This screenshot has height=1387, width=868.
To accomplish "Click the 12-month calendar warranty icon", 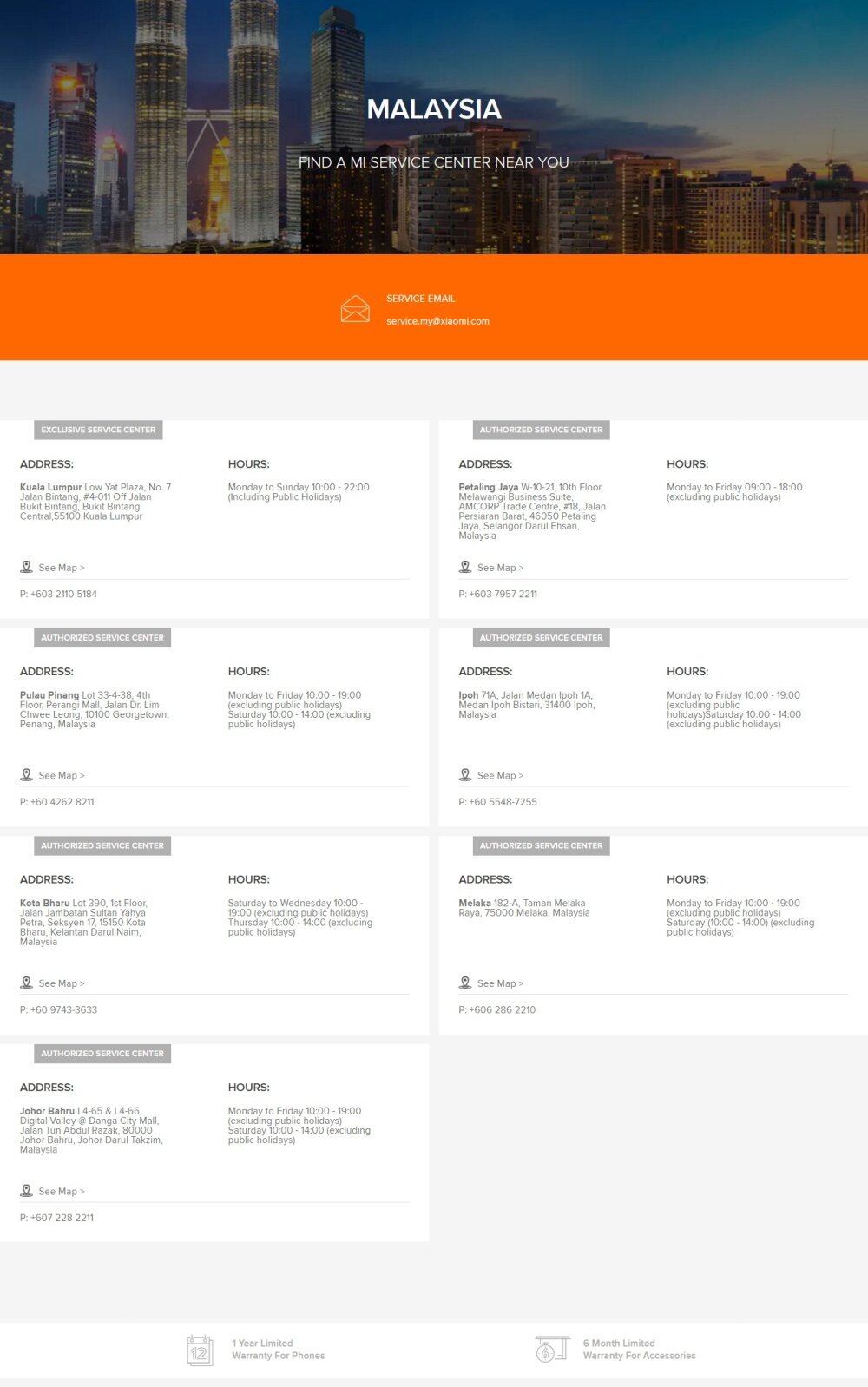I will [200, 1351].
